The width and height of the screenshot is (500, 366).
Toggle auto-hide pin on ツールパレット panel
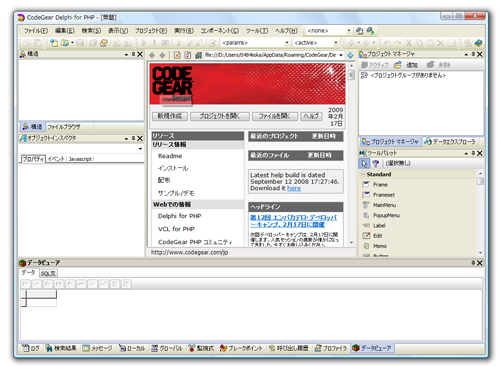[x=473, y=153]
